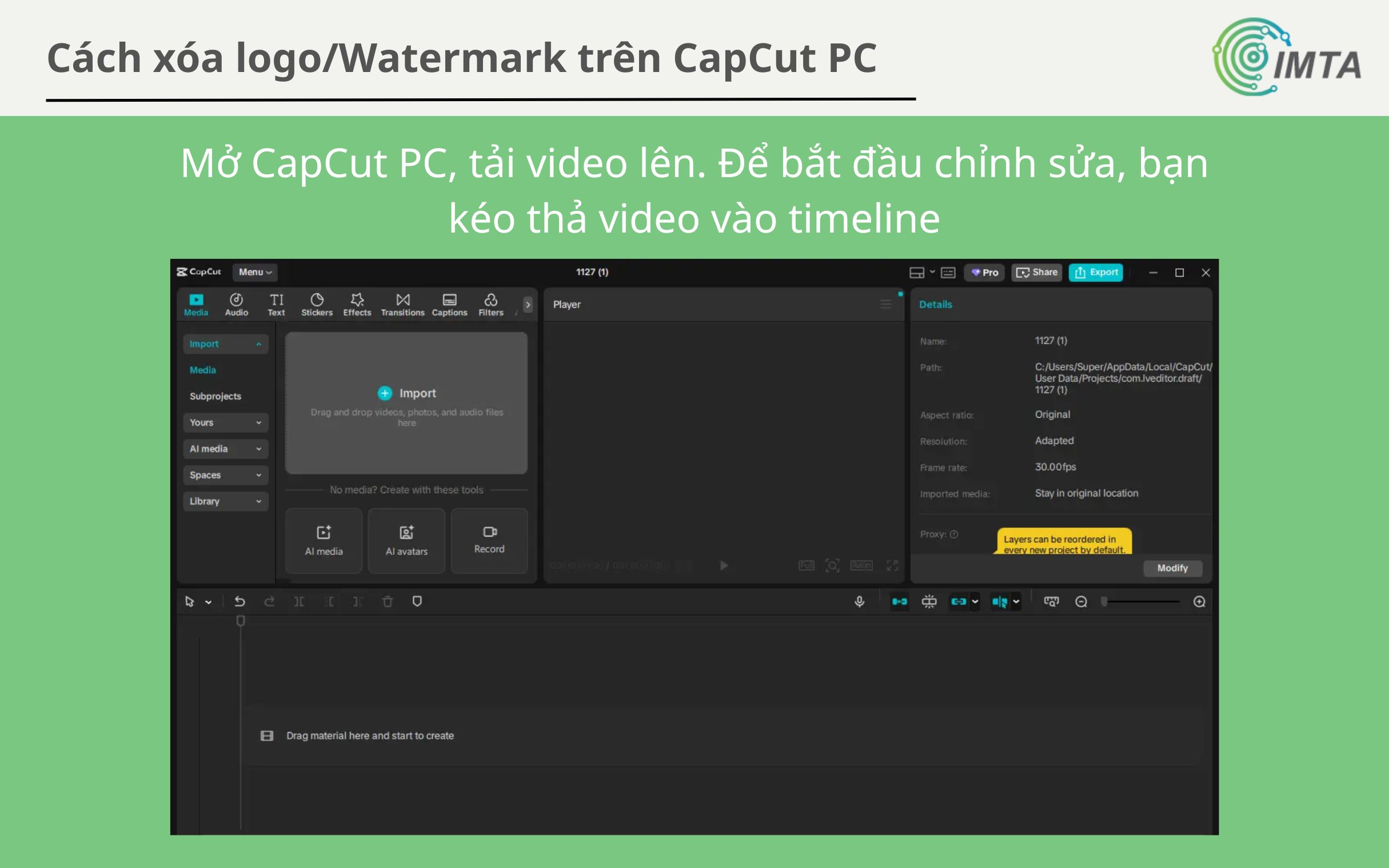
Task: Open the Player panel options menu
Action: (886, 304)
